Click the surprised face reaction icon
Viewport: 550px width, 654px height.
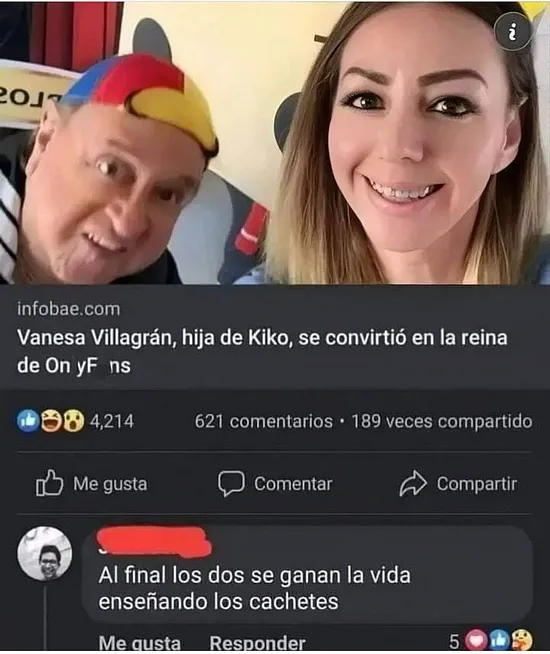73,421
